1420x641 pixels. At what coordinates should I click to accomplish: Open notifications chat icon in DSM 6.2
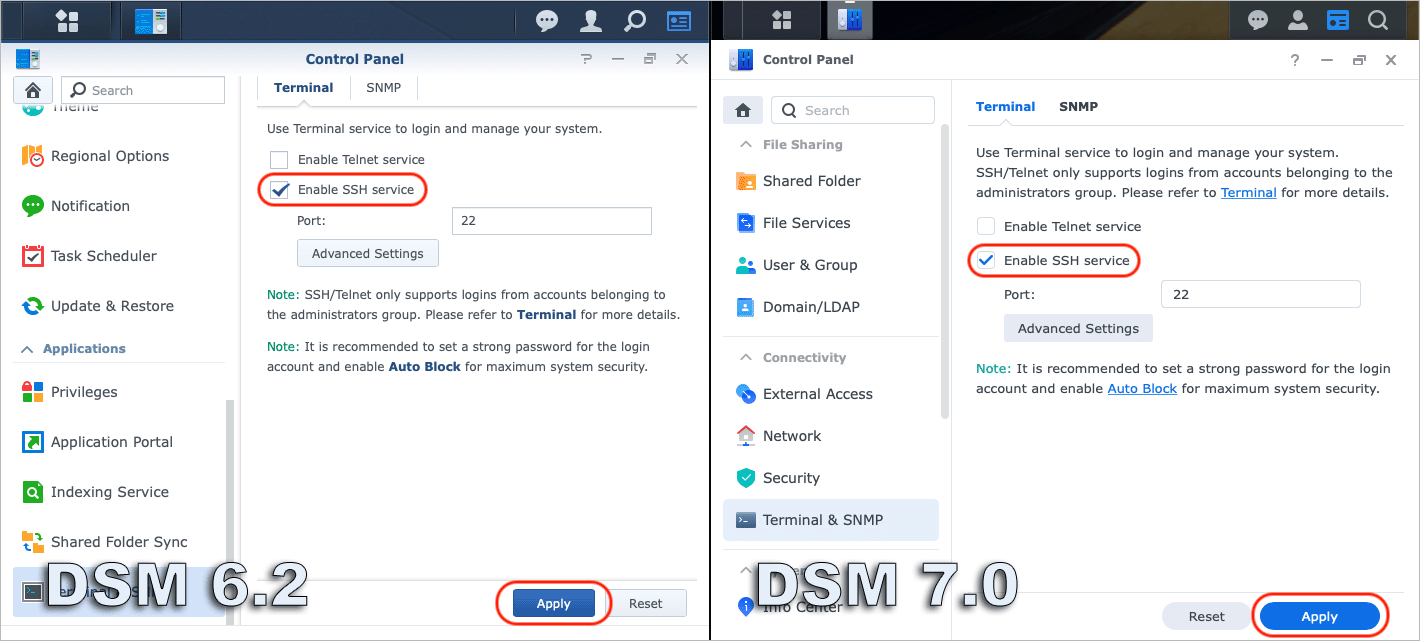pos(547,20)
